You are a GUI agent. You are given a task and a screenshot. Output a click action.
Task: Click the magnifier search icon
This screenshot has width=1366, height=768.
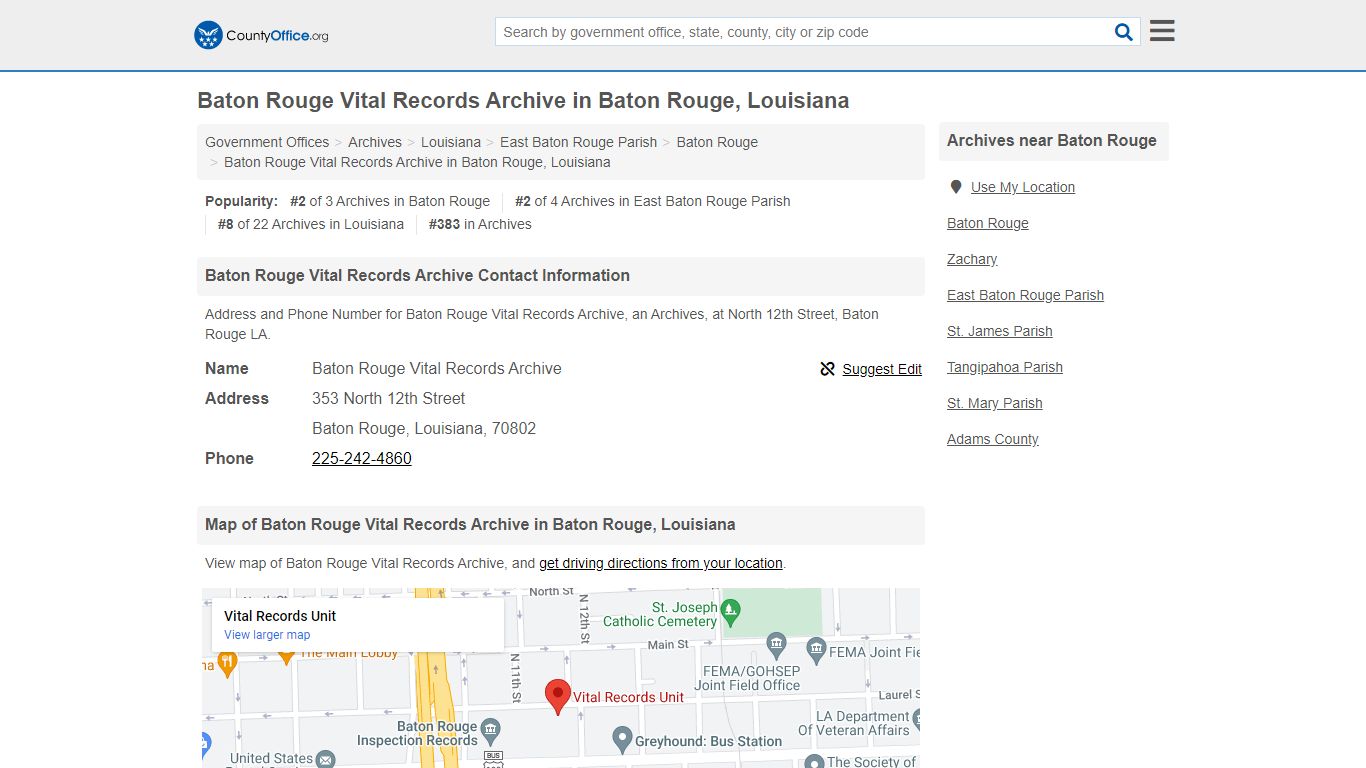point(1124,32)
